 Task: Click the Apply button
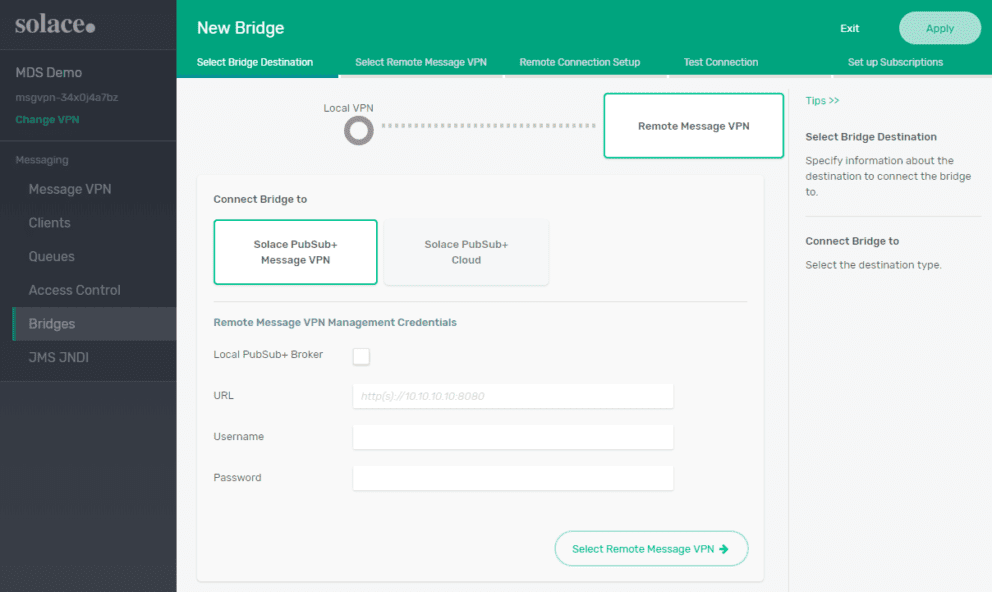coord(939,29)
